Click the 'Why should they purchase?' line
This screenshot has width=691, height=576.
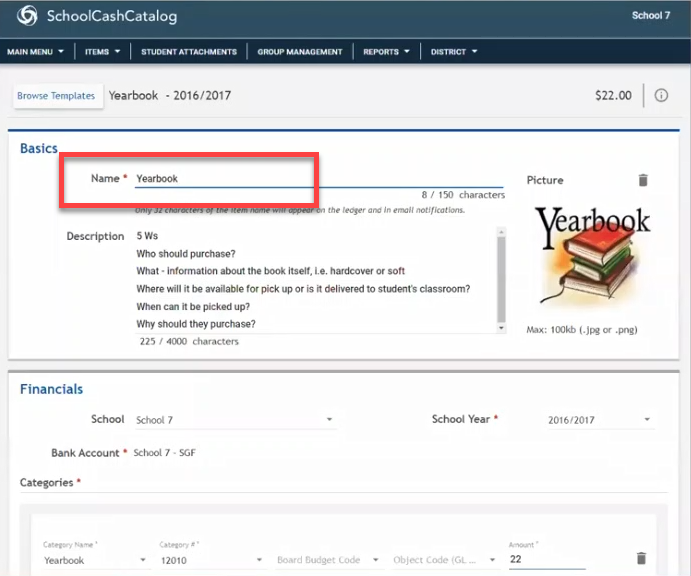[x=196, y=324]
